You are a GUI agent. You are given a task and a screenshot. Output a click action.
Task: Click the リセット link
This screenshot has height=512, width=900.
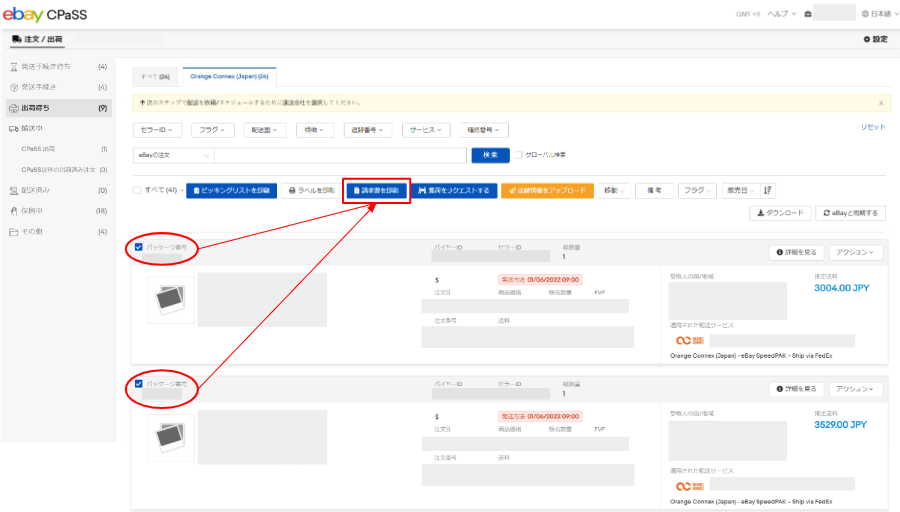tap(873, 127)
